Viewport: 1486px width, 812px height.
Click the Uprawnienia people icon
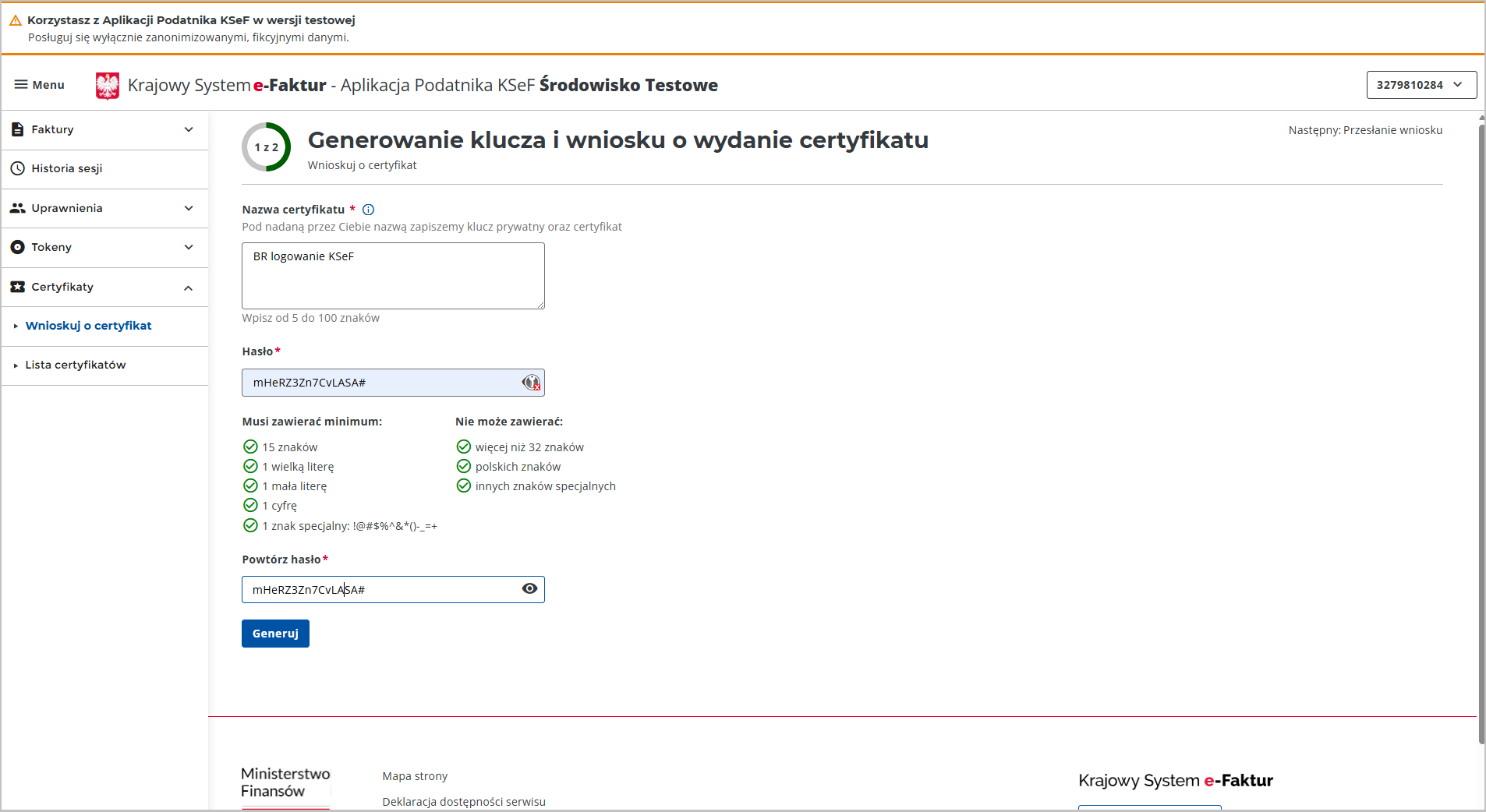18,208
